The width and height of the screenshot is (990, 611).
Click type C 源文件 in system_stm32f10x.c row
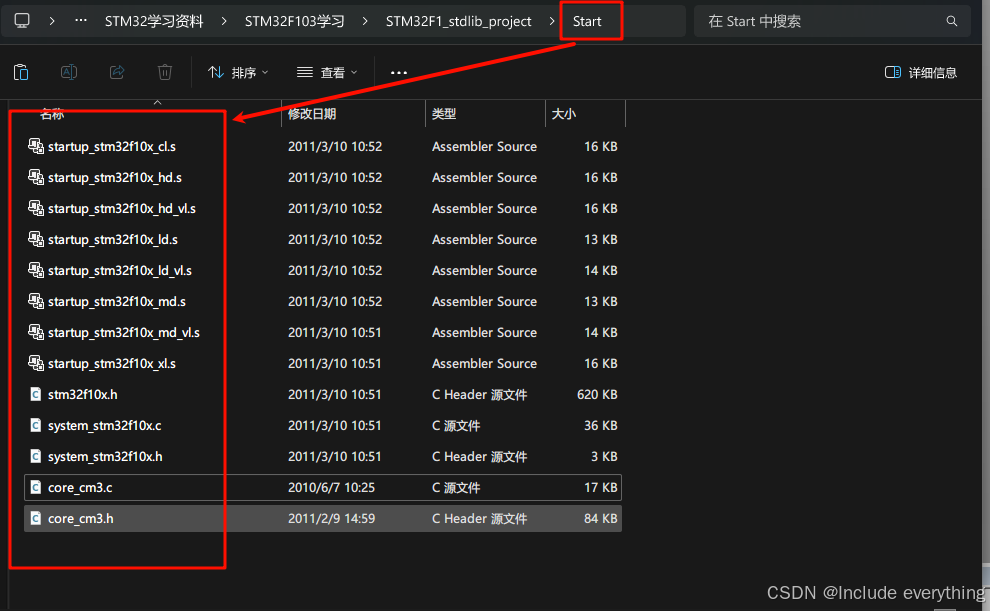coord(456,425)
